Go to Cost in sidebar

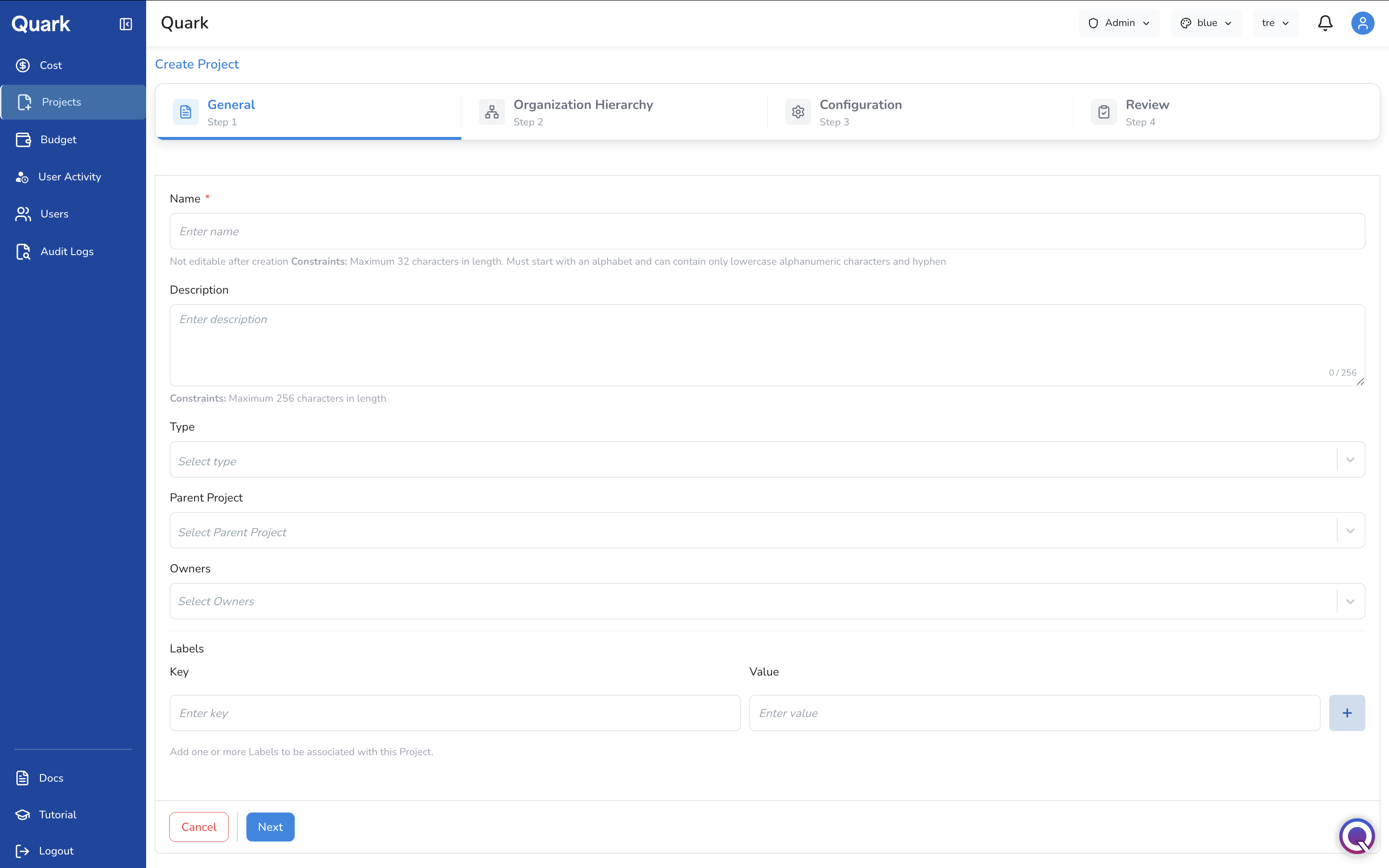click(x=73, y=66)
